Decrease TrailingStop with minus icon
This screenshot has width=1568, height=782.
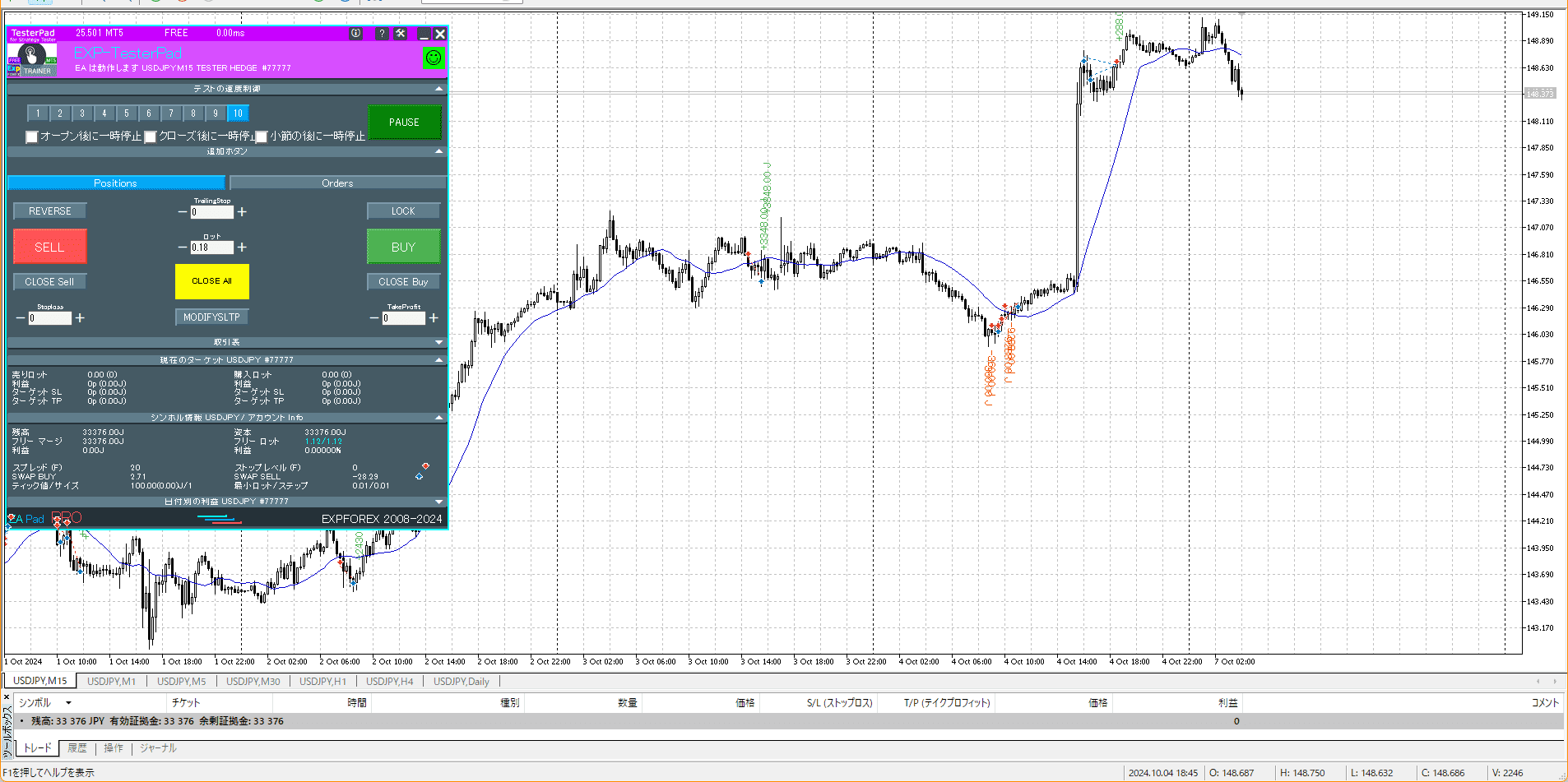(x=183, y=212)
